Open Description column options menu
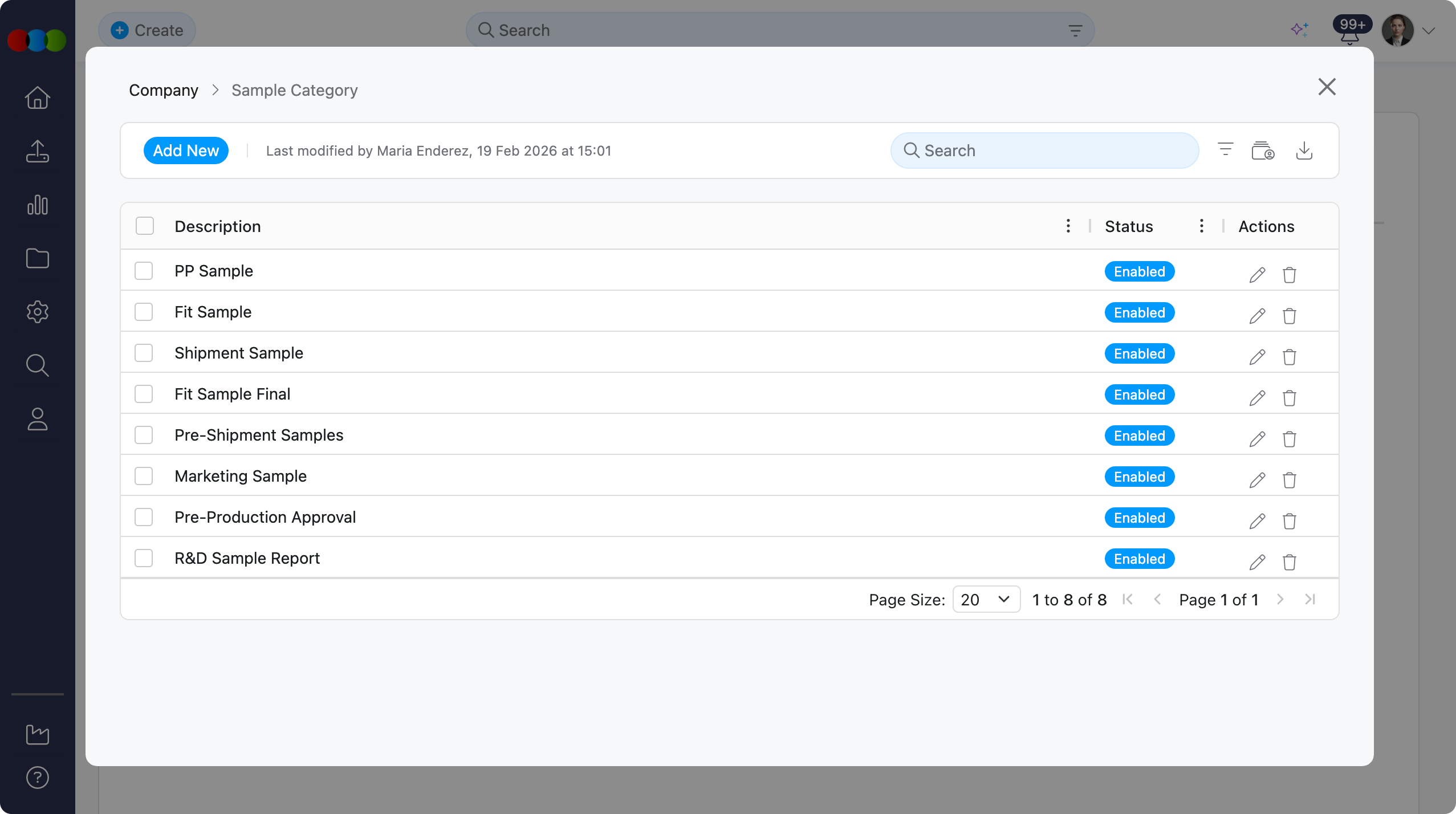 [x=1068, y=226]
